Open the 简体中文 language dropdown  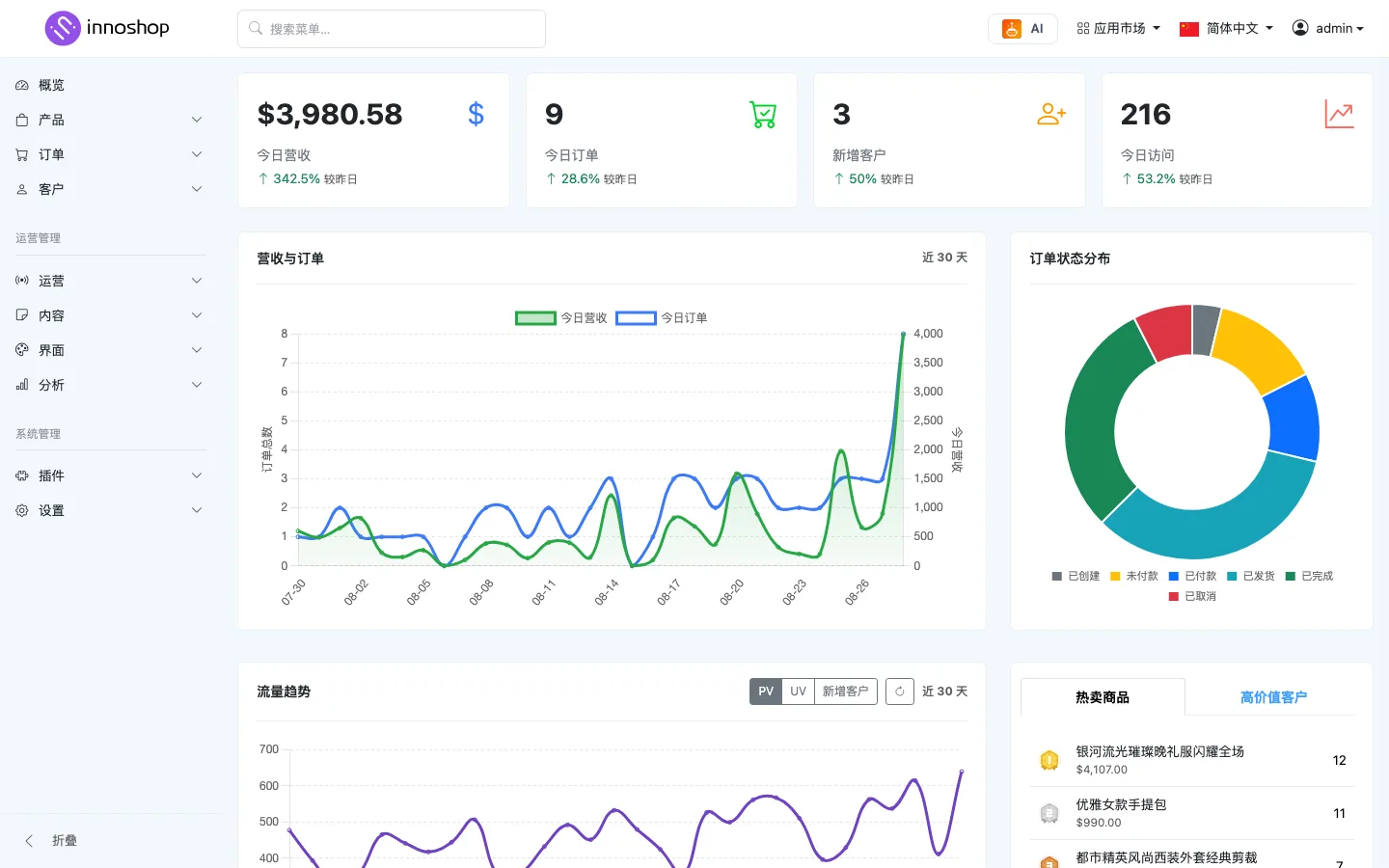[x=1227, y=29]
